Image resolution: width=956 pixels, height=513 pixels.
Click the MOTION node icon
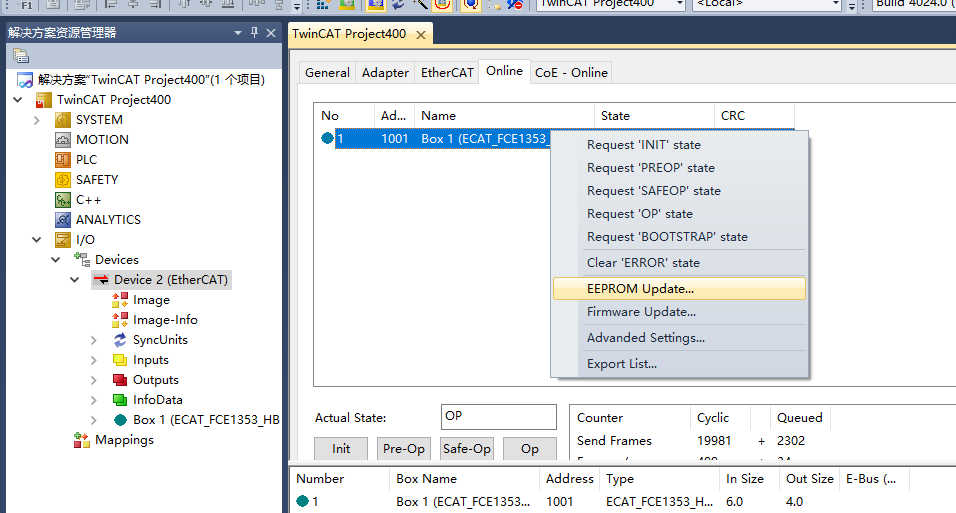(x=63, y=140)
